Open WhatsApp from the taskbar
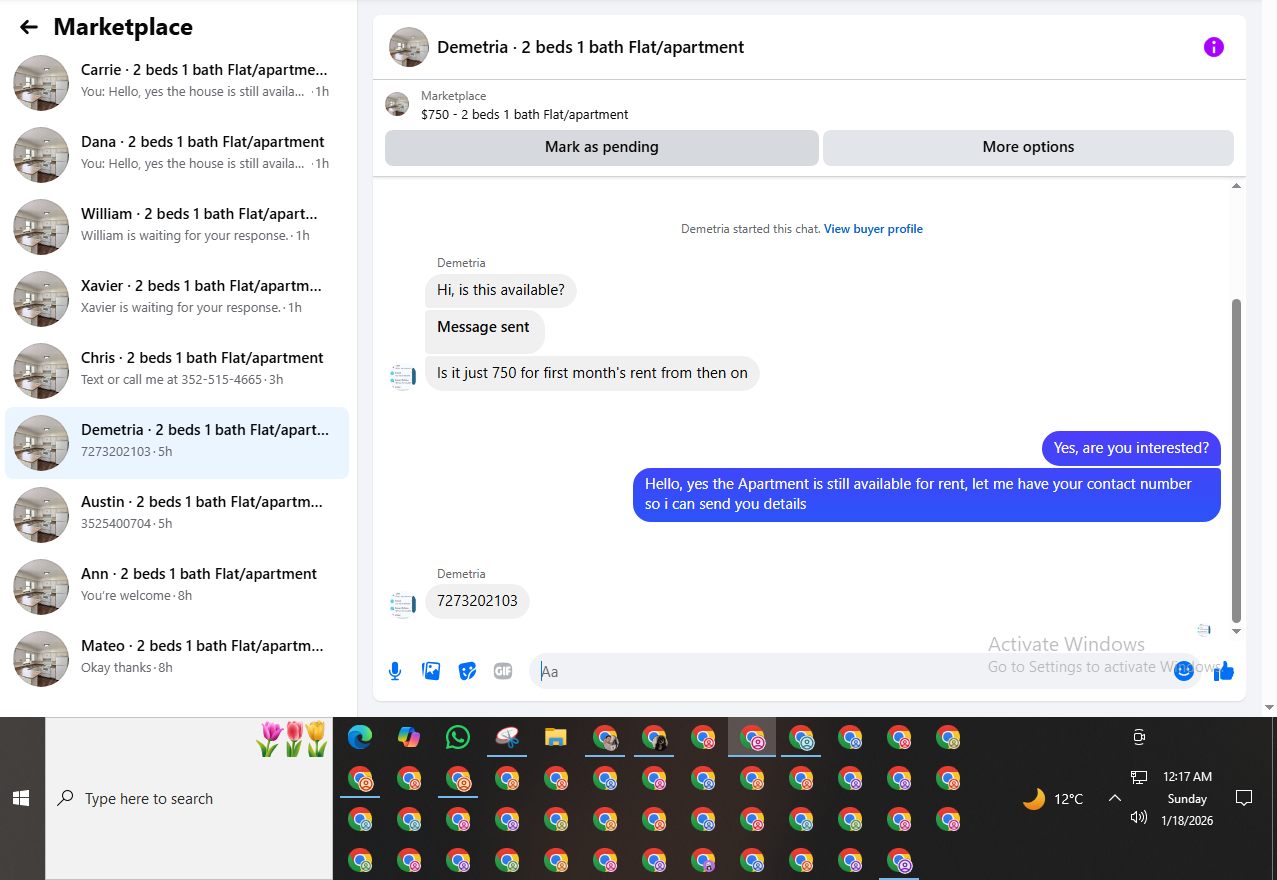Screen dimensions: 1277x880 (458, 738)
